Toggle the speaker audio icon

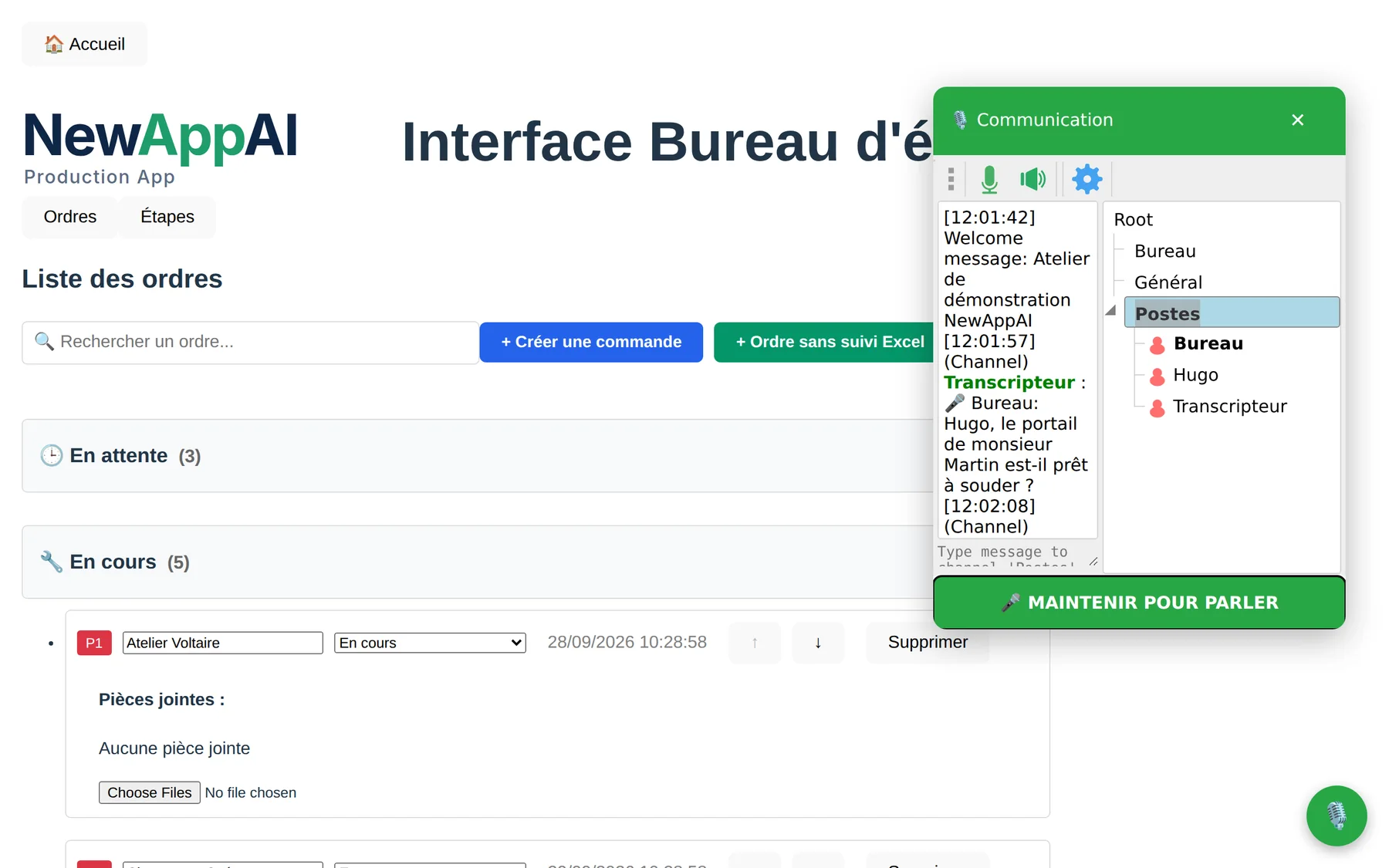click(x=1032, y=179)
